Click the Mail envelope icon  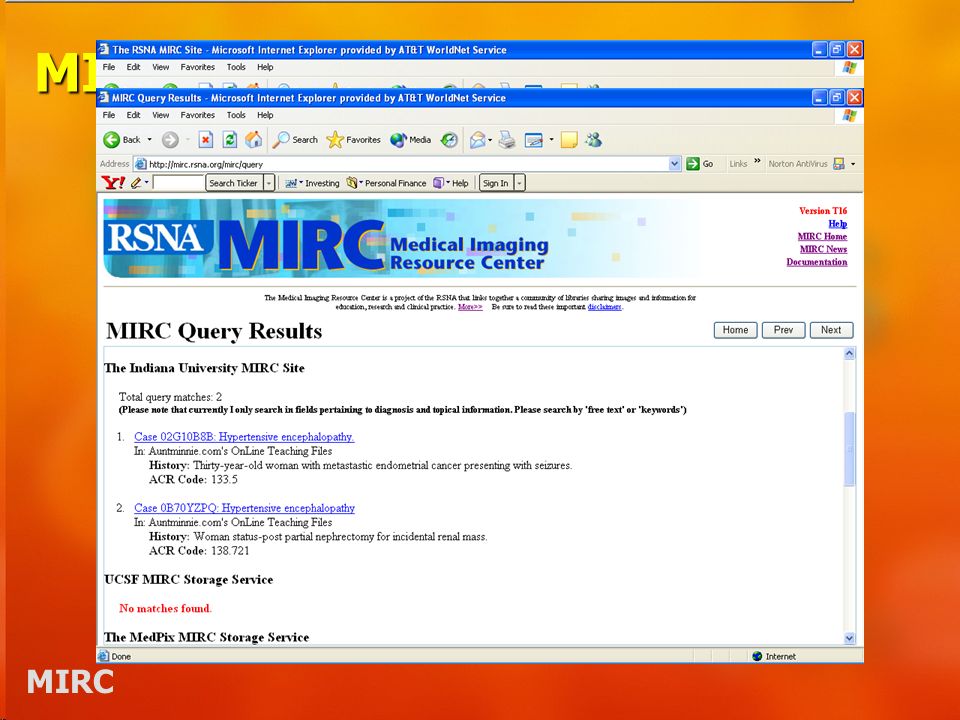pyautogui.click(x=478, y=140)
